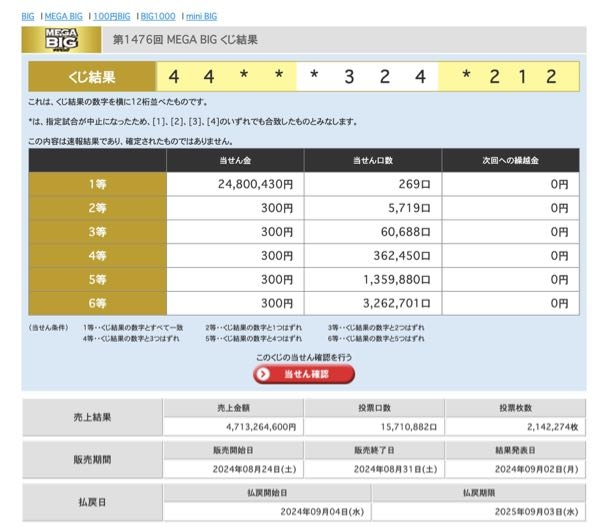
Task: Select the 1等 row label
Action: pyautogui.click(x=98, y=184)
